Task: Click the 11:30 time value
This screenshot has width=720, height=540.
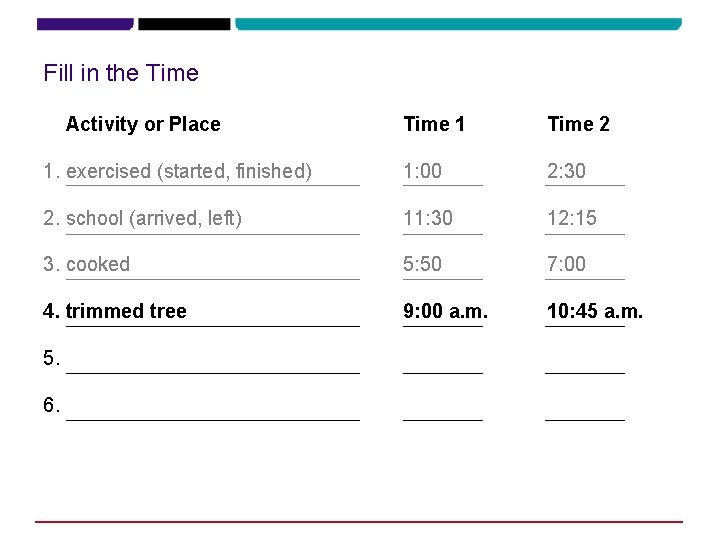Action: 428,218
